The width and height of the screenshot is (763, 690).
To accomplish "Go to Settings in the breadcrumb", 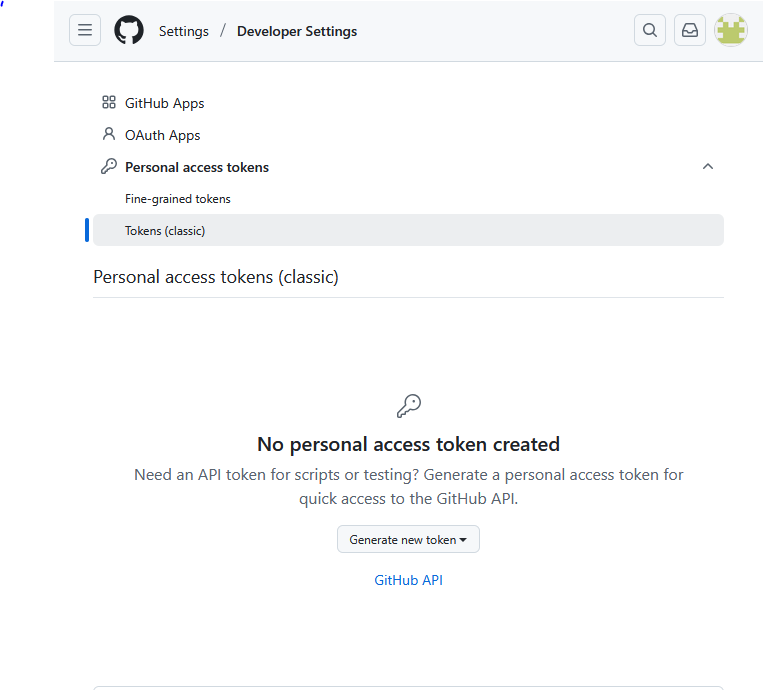I will point(184,31).
